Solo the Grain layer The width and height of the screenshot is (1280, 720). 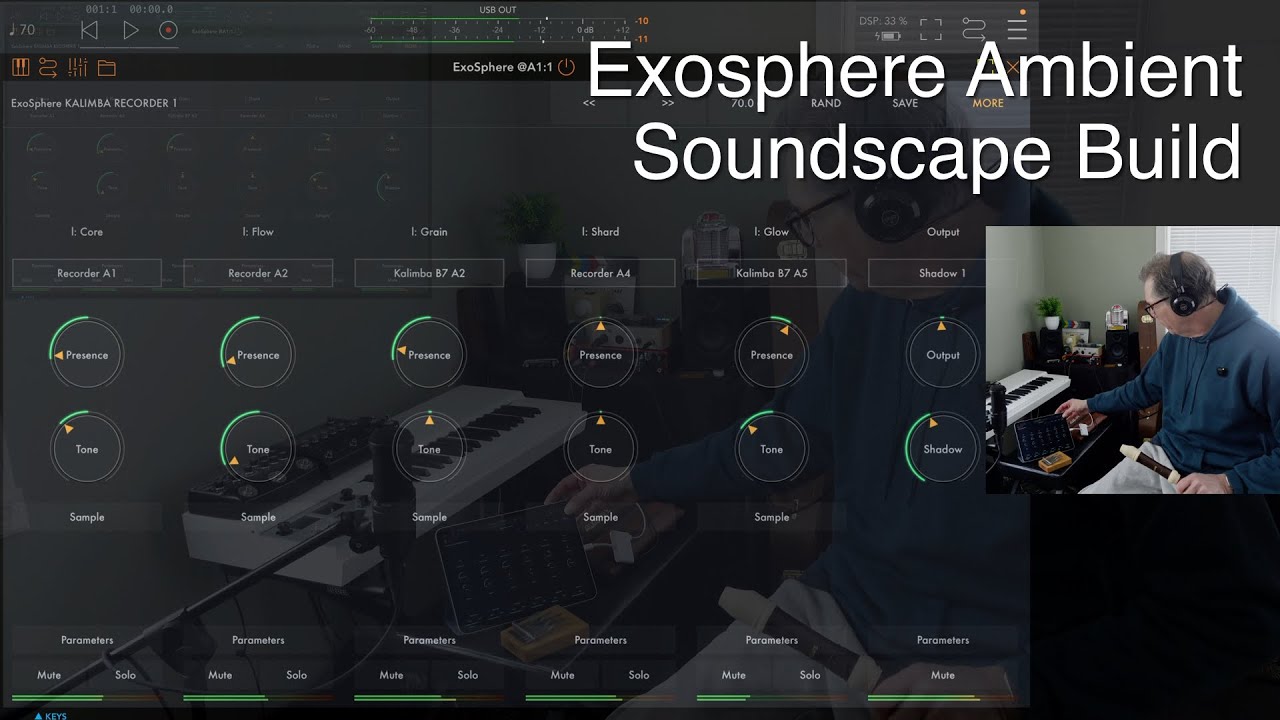[x=467, y=675]
